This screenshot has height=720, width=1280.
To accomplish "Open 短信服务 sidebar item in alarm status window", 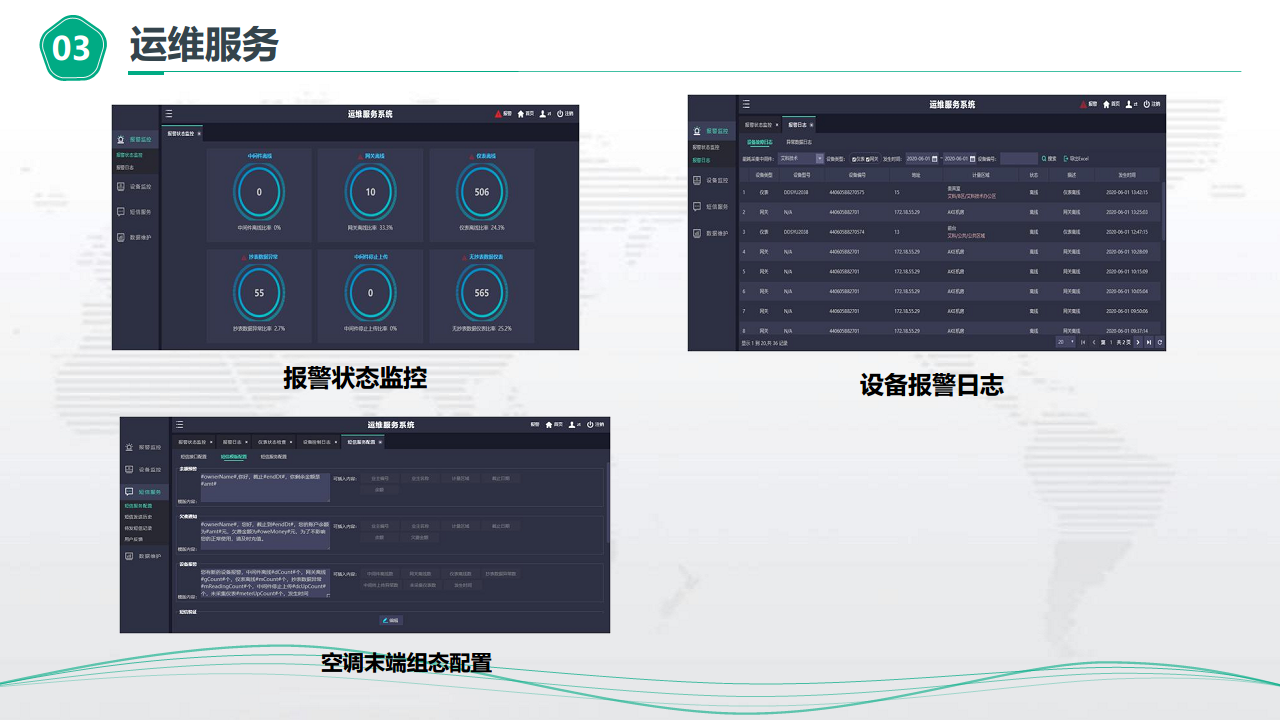I will click(135, 212).
